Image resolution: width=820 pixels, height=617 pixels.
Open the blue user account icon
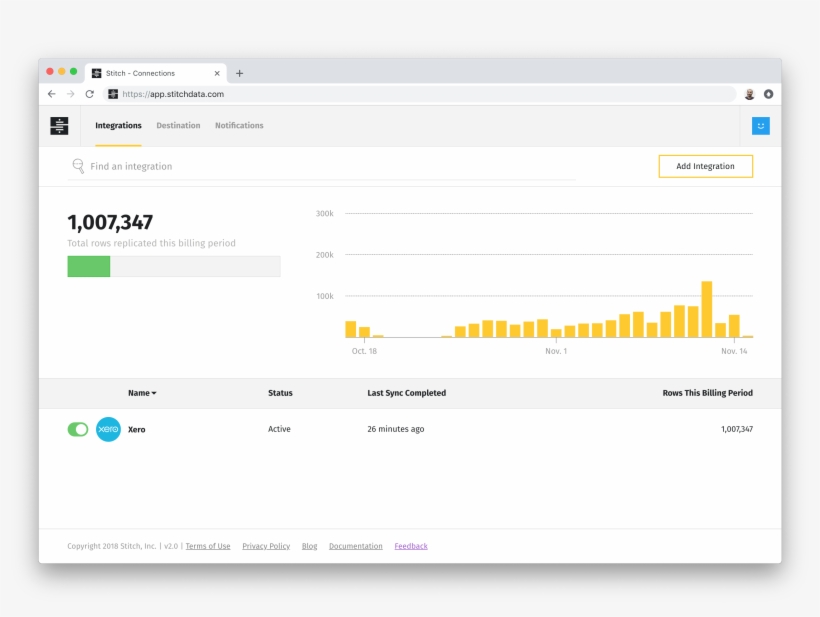(761, 126)
